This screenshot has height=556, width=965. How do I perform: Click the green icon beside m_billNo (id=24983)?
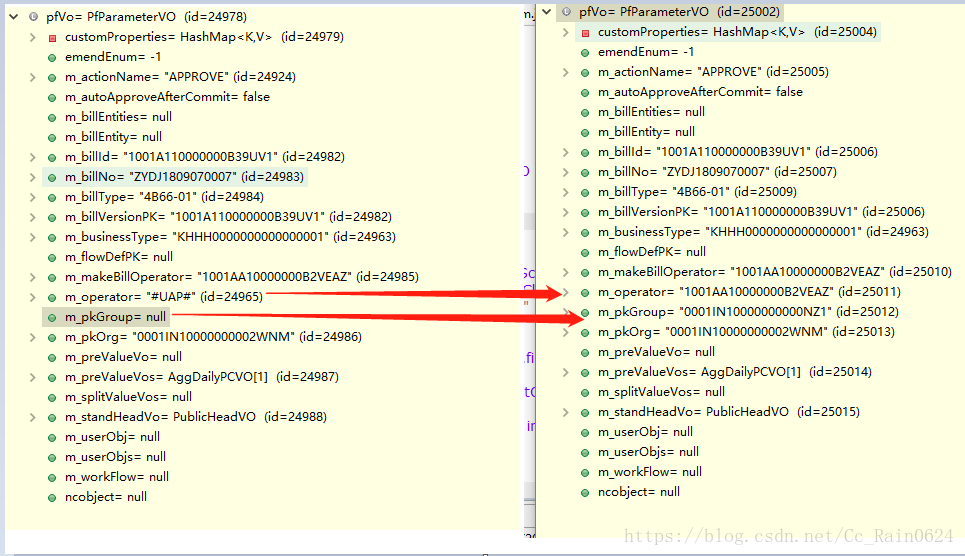[x=52, y=178]
